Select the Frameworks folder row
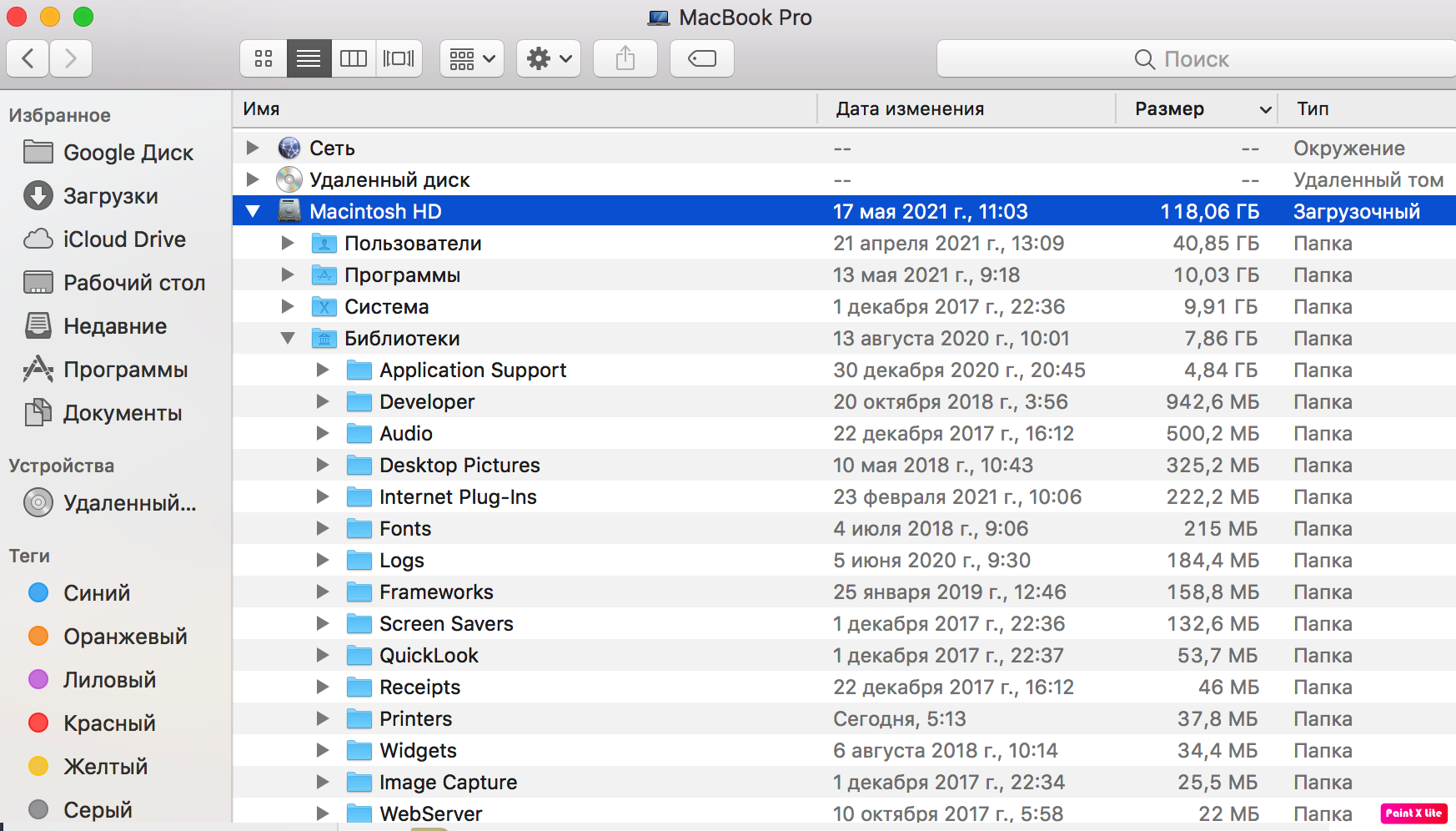1456x831 pixels. (x=844, y=592)
